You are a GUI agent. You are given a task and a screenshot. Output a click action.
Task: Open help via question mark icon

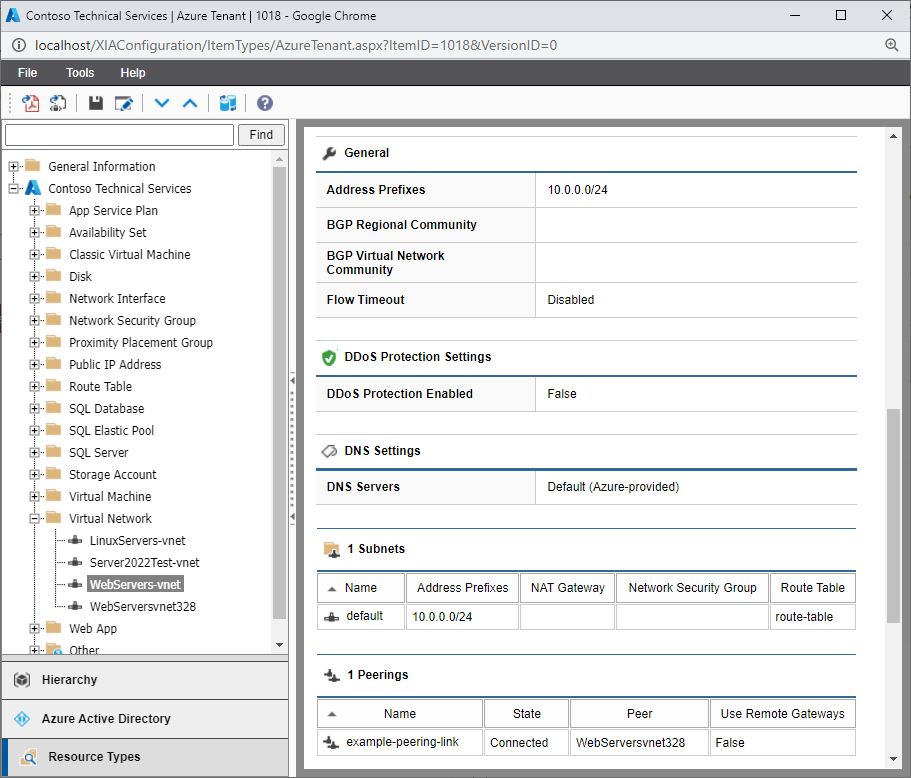(x=265, y=103)
